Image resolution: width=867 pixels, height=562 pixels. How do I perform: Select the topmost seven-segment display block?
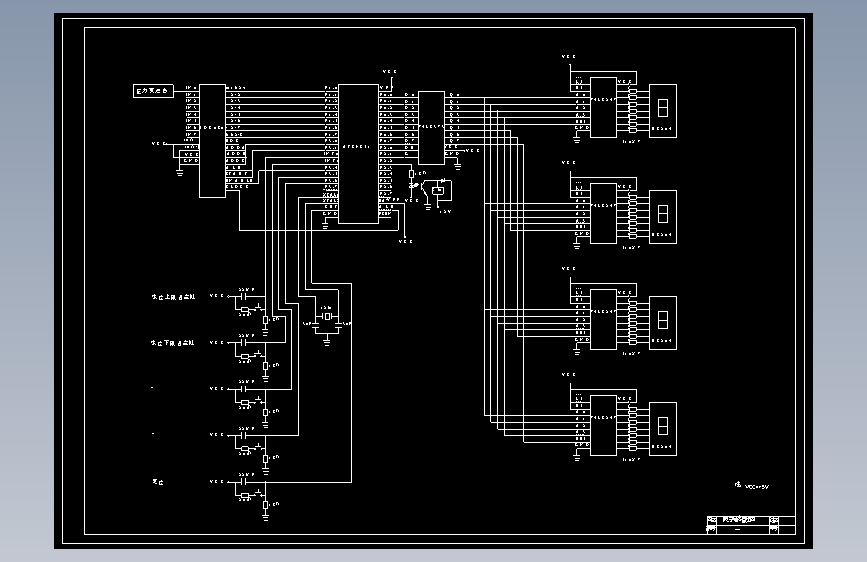coord(663,111)
